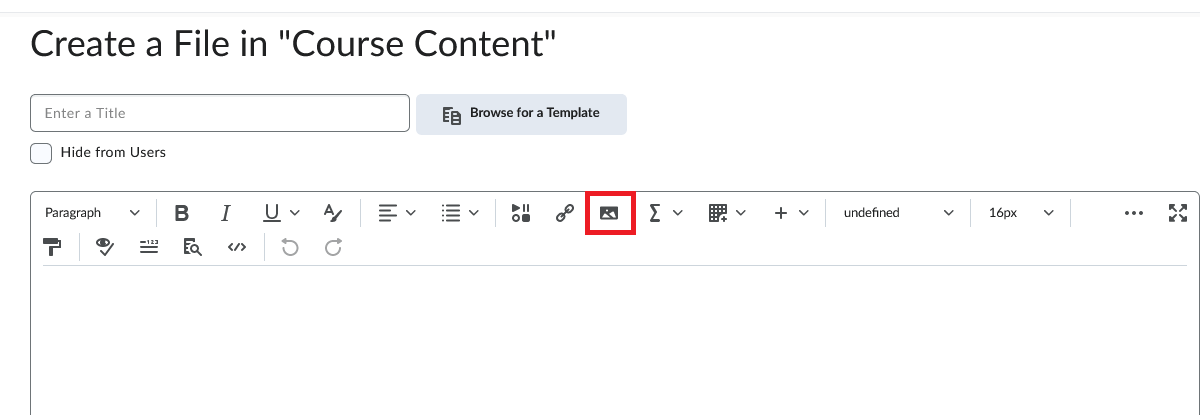Viewport: 1200px width, 415px height.
Task: Click the More Actions ellipsis button
Action: [x=1133, y=213]
